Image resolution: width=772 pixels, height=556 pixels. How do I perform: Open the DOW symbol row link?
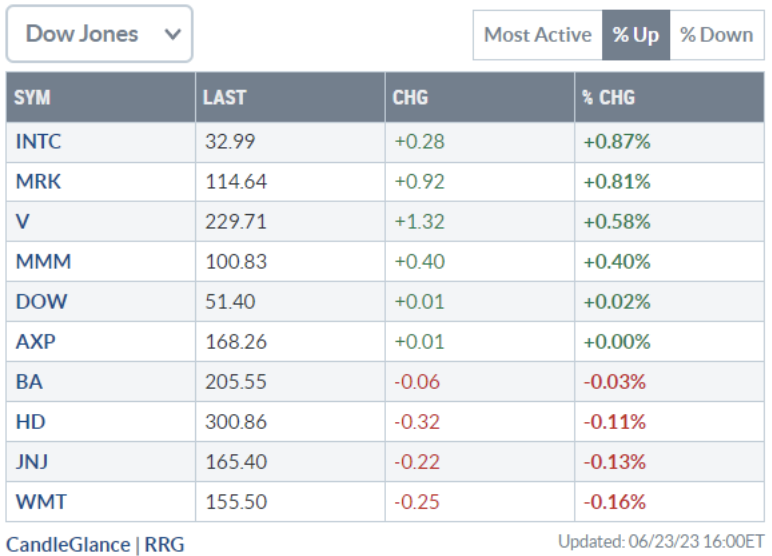tap(40, 302)
